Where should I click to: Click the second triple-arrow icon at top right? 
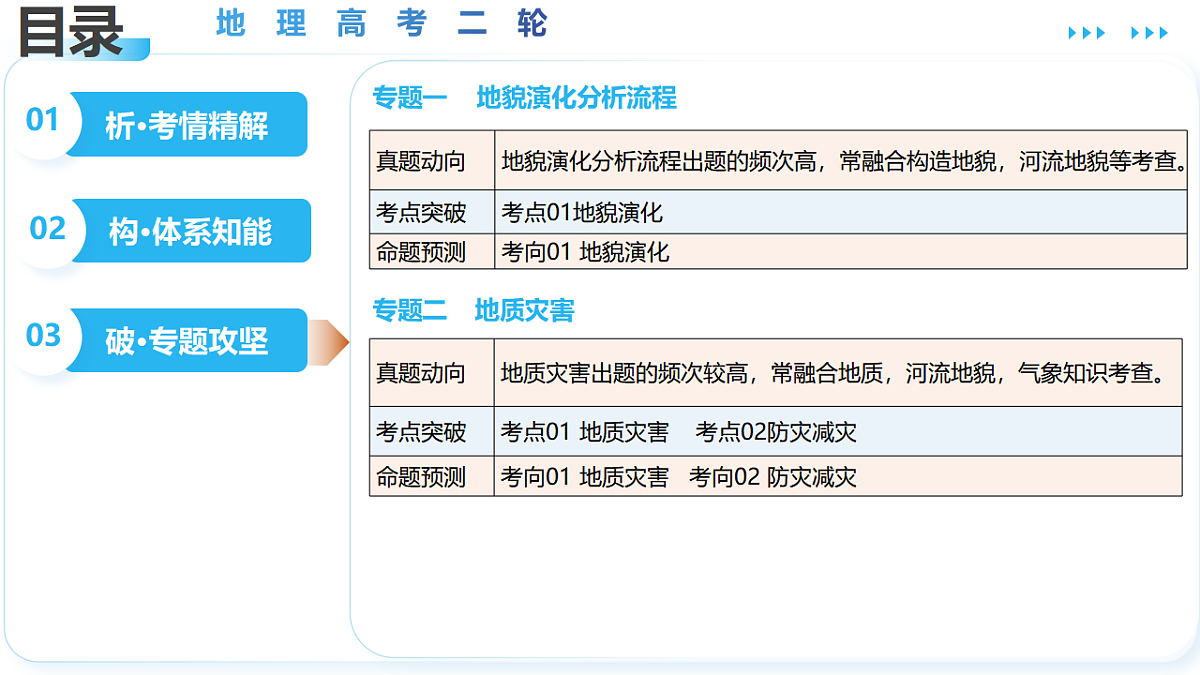point(1150,33)
